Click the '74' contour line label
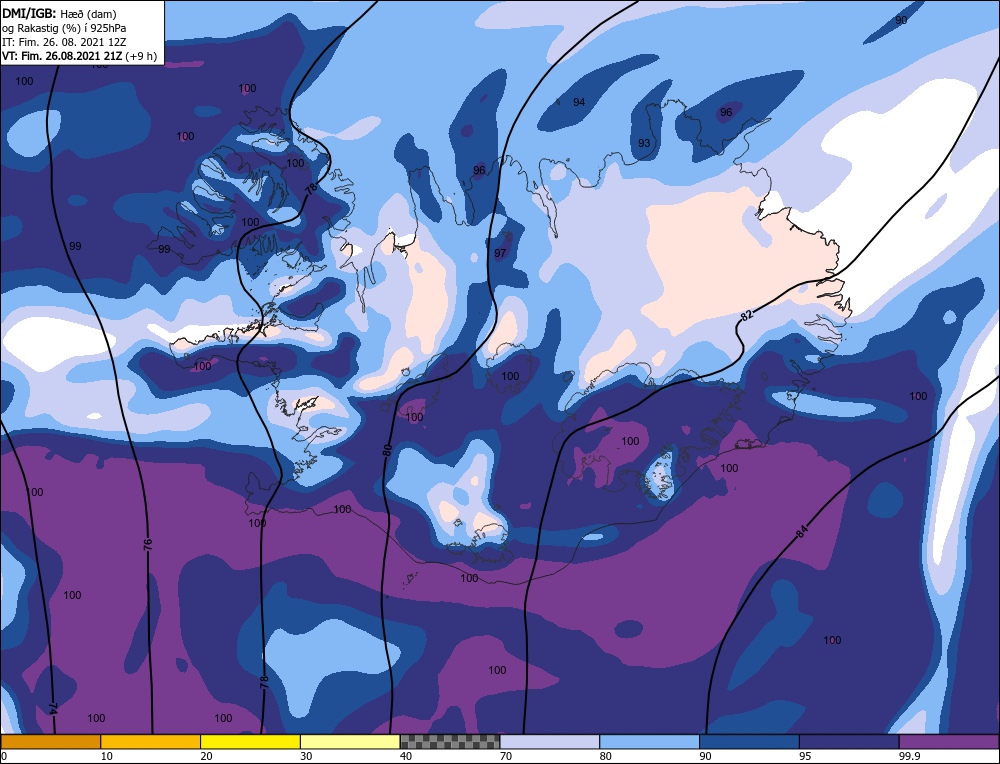 54,709
